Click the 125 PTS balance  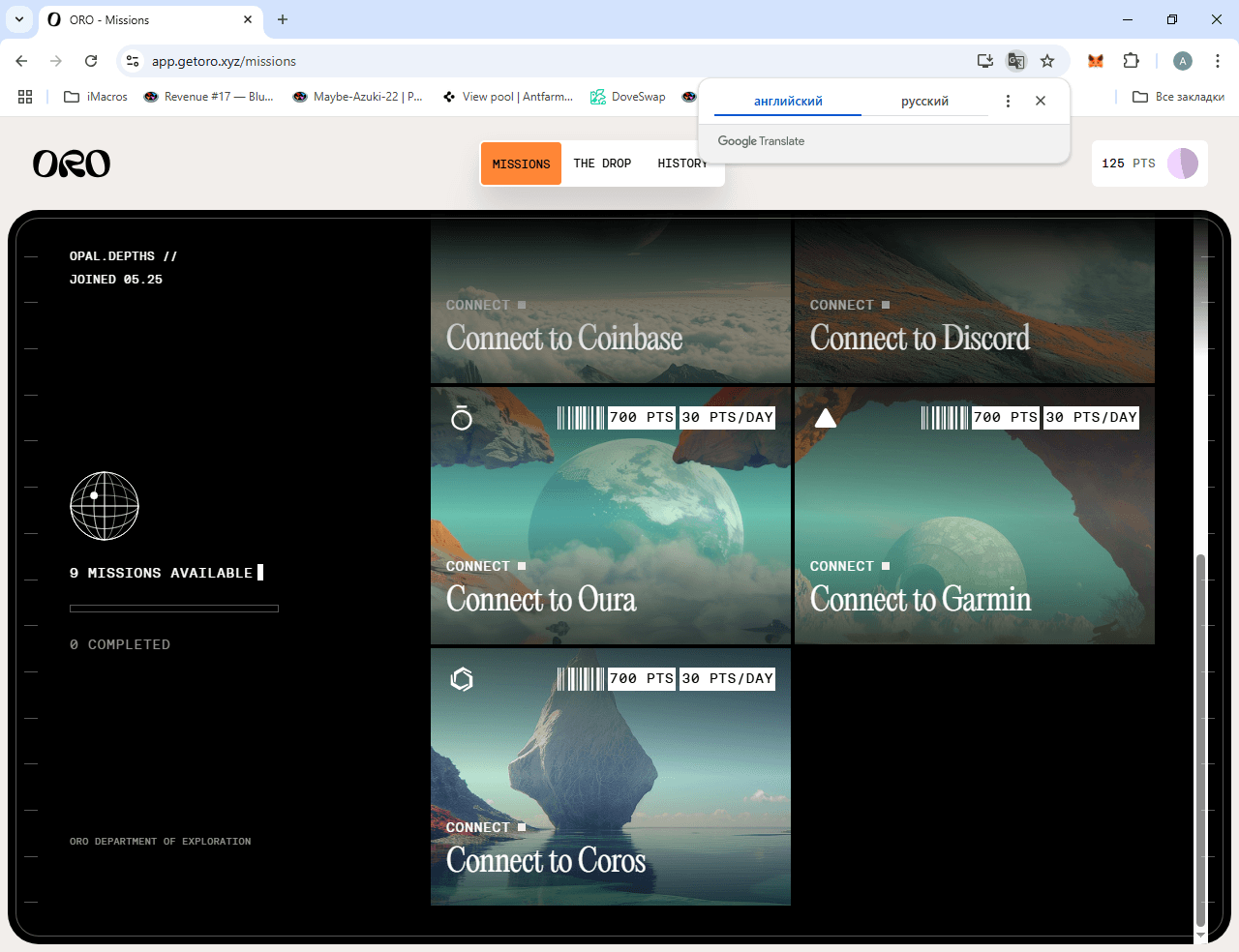[x=1129, y=164]
